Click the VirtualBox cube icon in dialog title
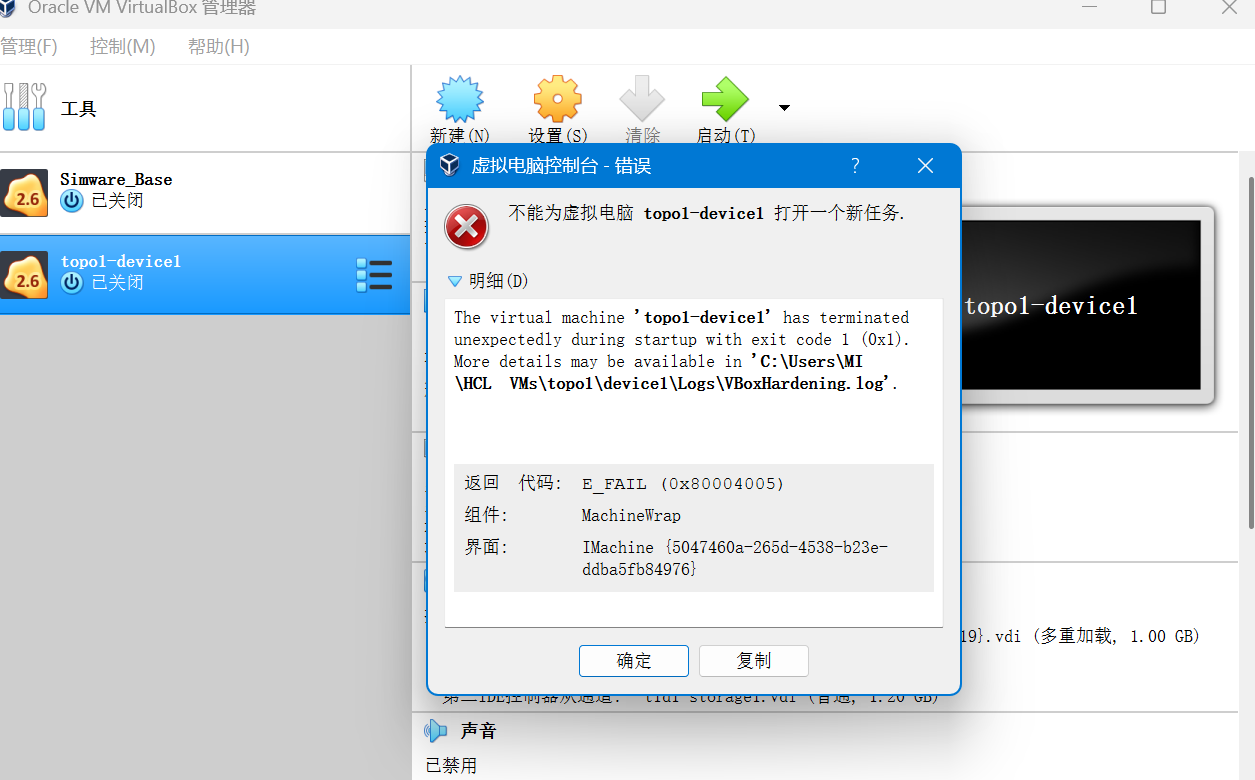 [450, 166]
